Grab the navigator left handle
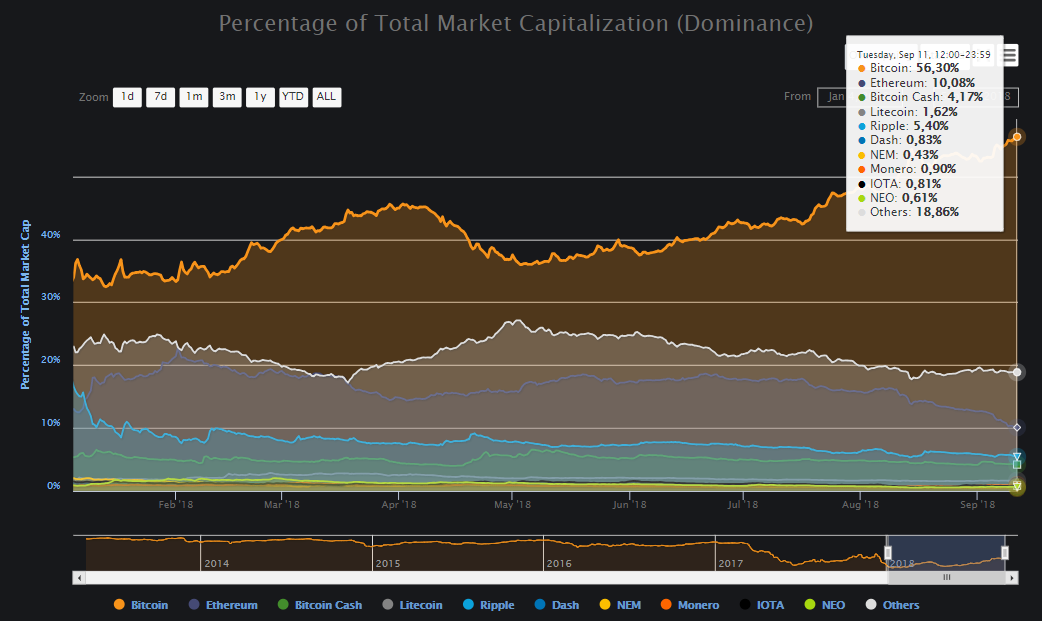The height and width of the screenshot is (621, 1042). click(887, 553)
